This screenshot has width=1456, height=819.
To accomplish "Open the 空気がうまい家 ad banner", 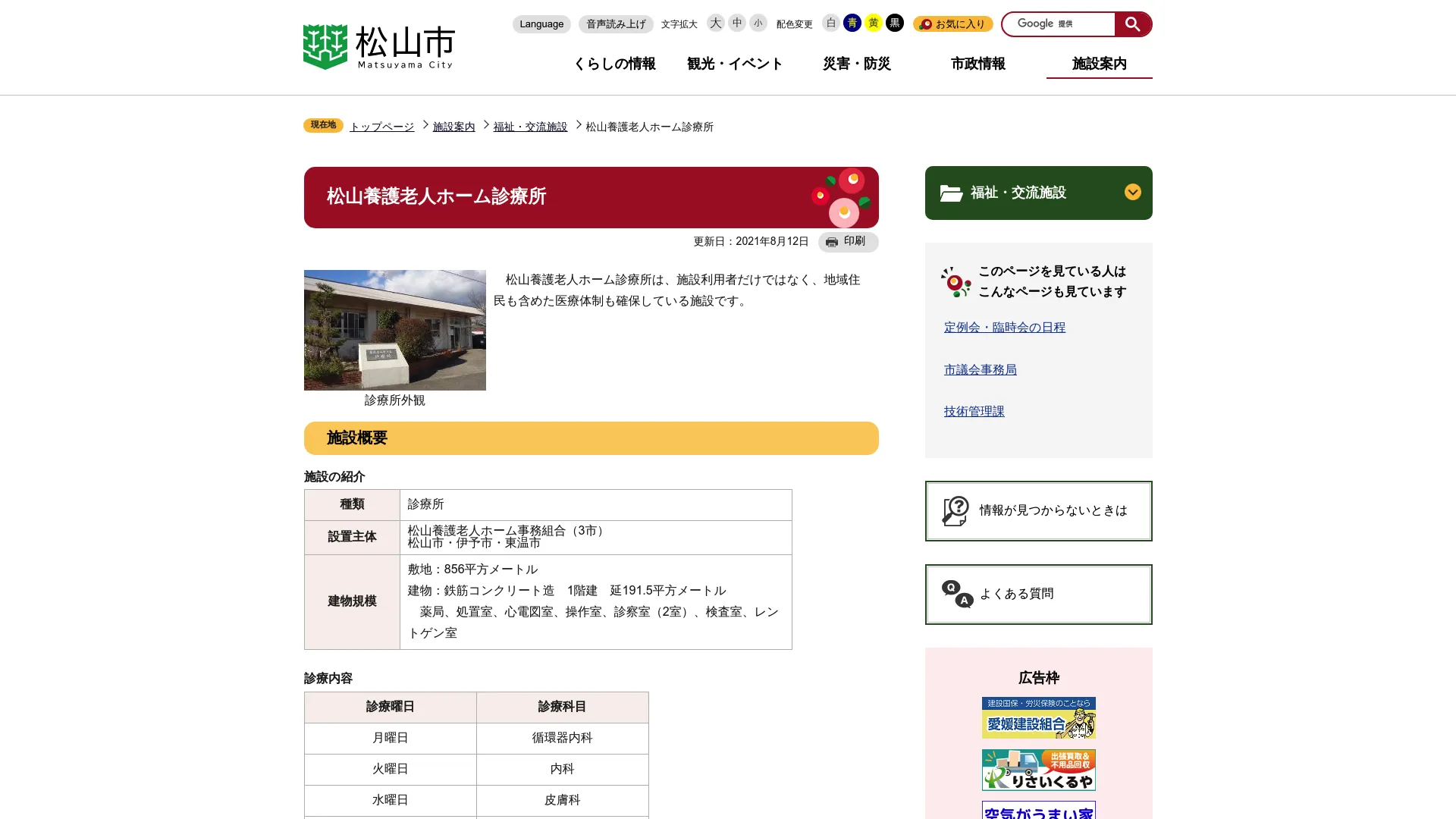I will tap(1038, 810).
